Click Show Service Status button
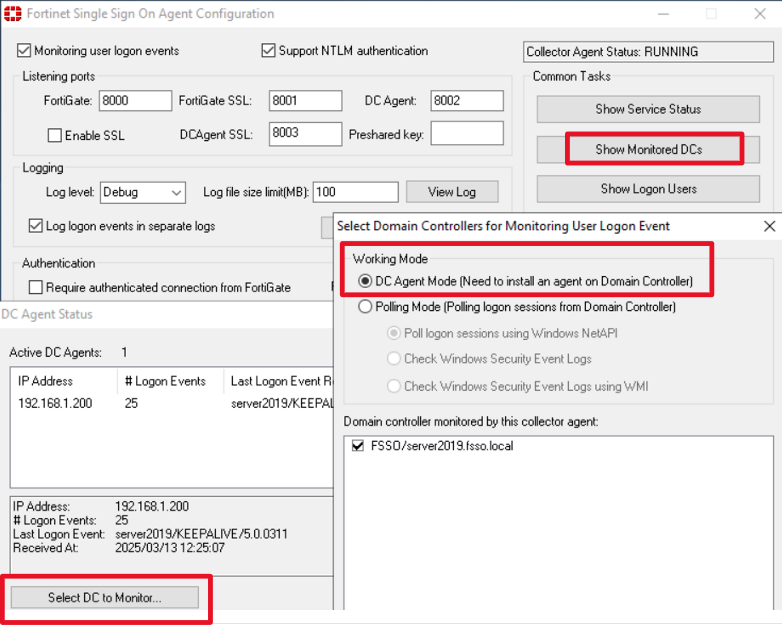Viewport: 782px width, 633px height. click(x=648, y=109)
